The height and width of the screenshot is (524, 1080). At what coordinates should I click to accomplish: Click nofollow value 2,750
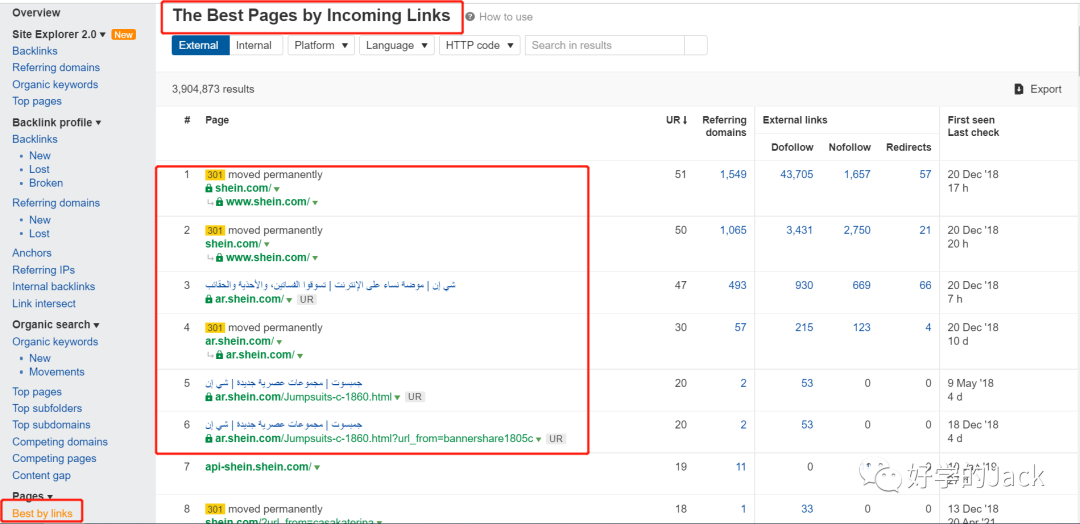coord(858,230)
